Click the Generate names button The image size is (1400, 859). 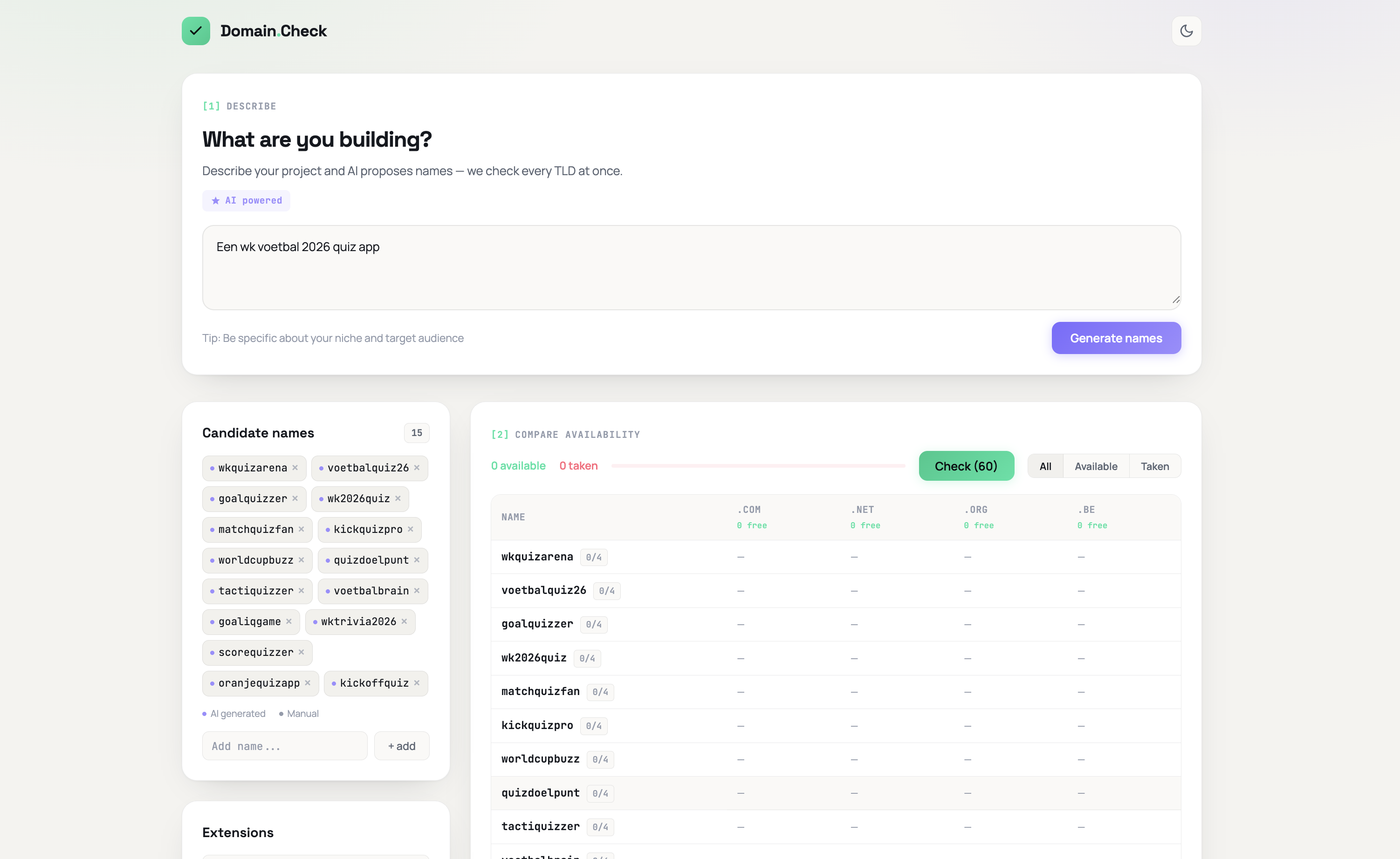pyautogui.click(x=1116, y=338)
